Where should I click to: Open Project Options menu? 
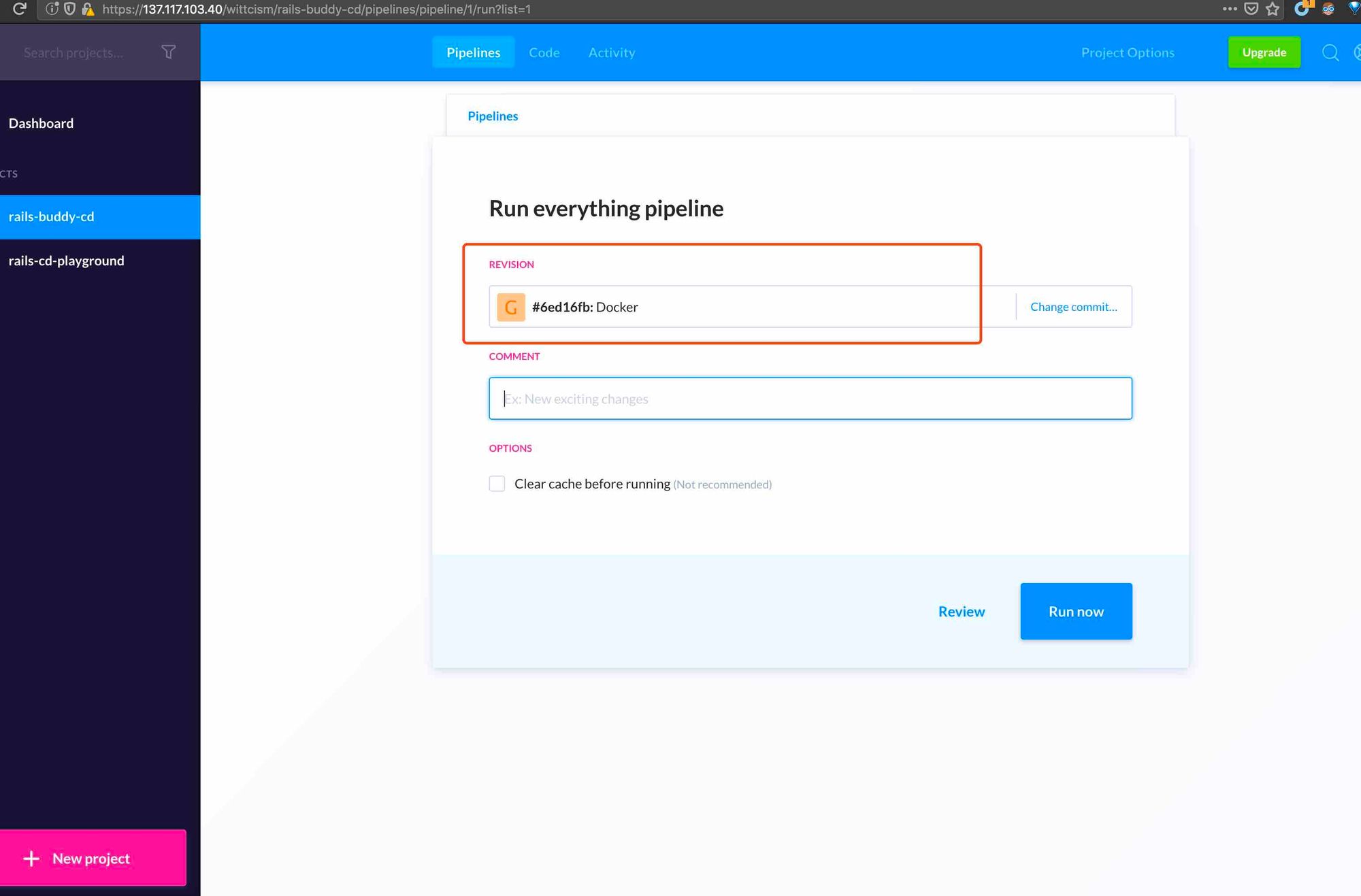coord(1128,52)
